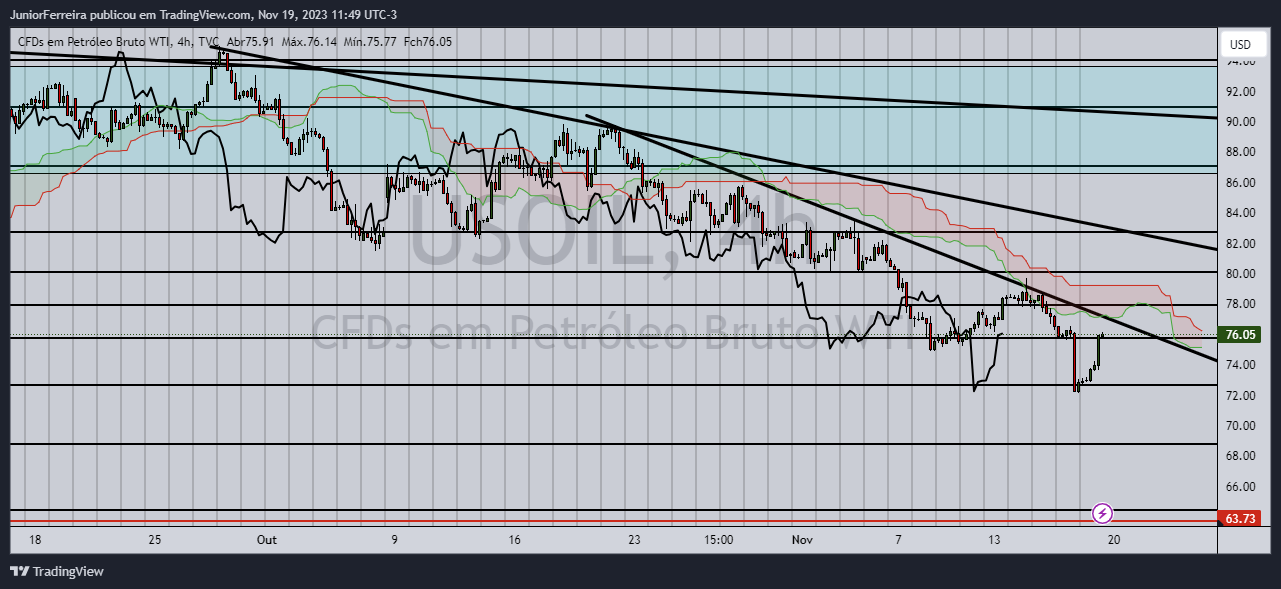
Task: Click the 74.00 price axis label
Action: [x=1240, y=365]
